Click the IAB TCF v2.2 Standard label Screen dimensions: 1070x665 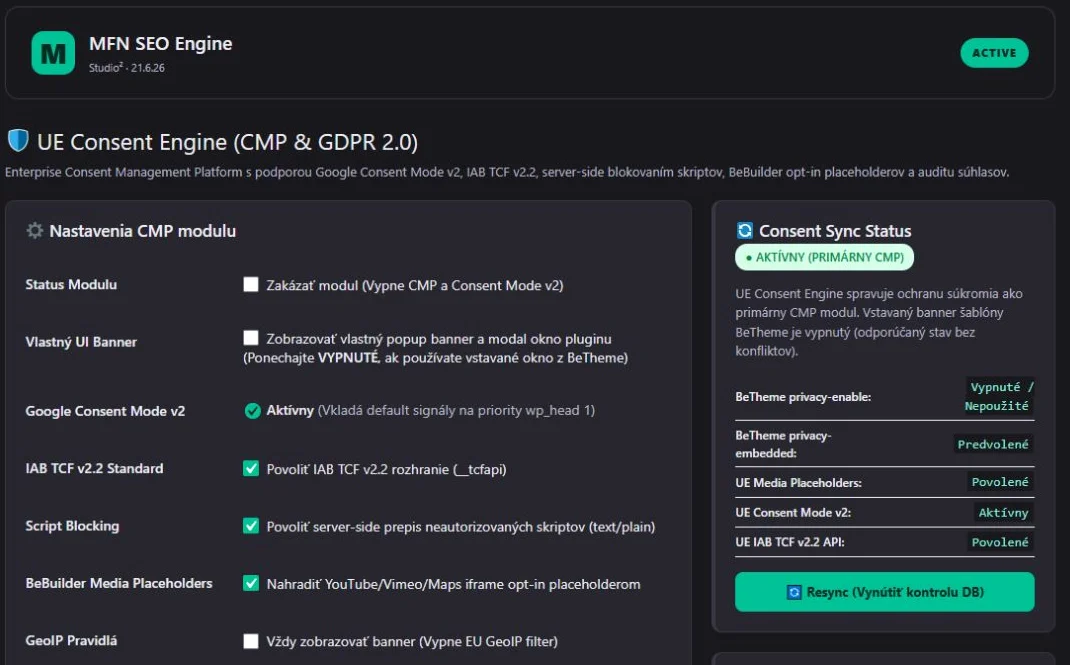click(x=94, y=469)
